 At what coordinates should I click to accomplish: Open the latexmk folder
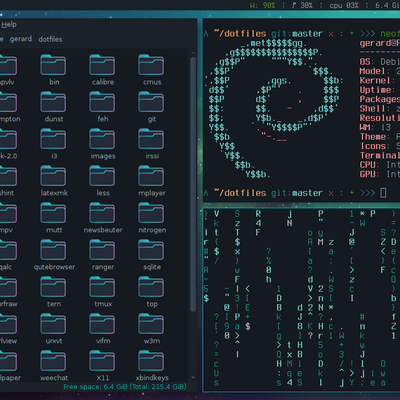coord(53,181)
